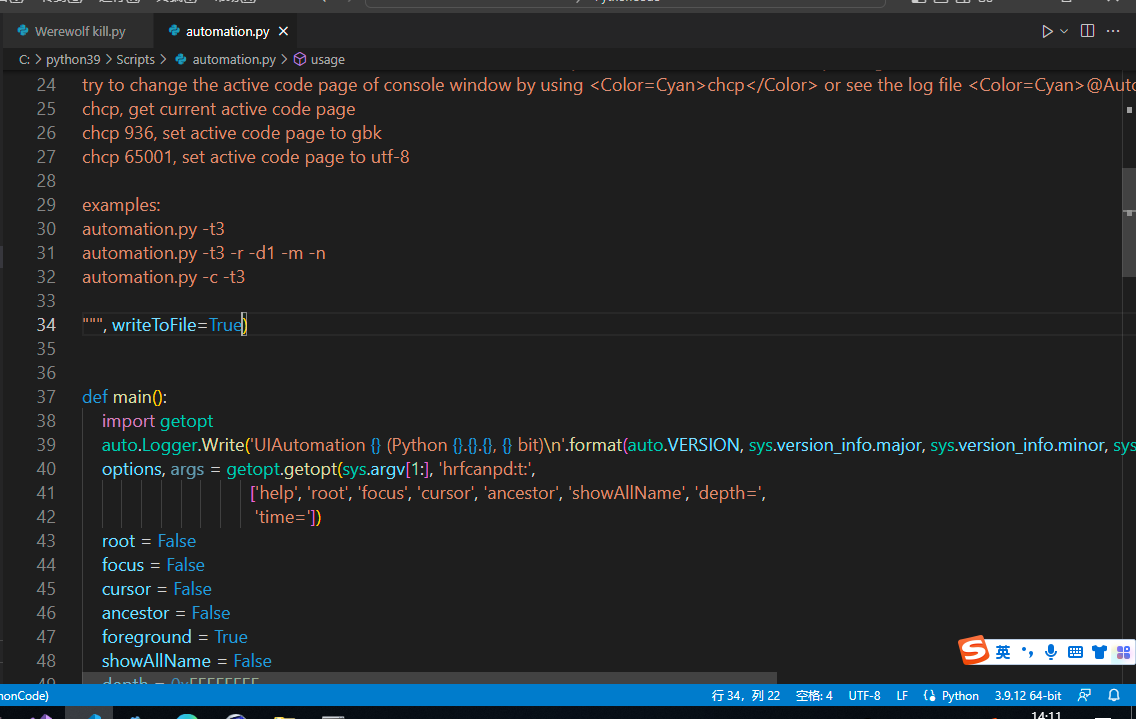Open run options dropdown beside play button
This screenshot has width=1136, height=719.
pyautogui.click(x=1064, y=32)
